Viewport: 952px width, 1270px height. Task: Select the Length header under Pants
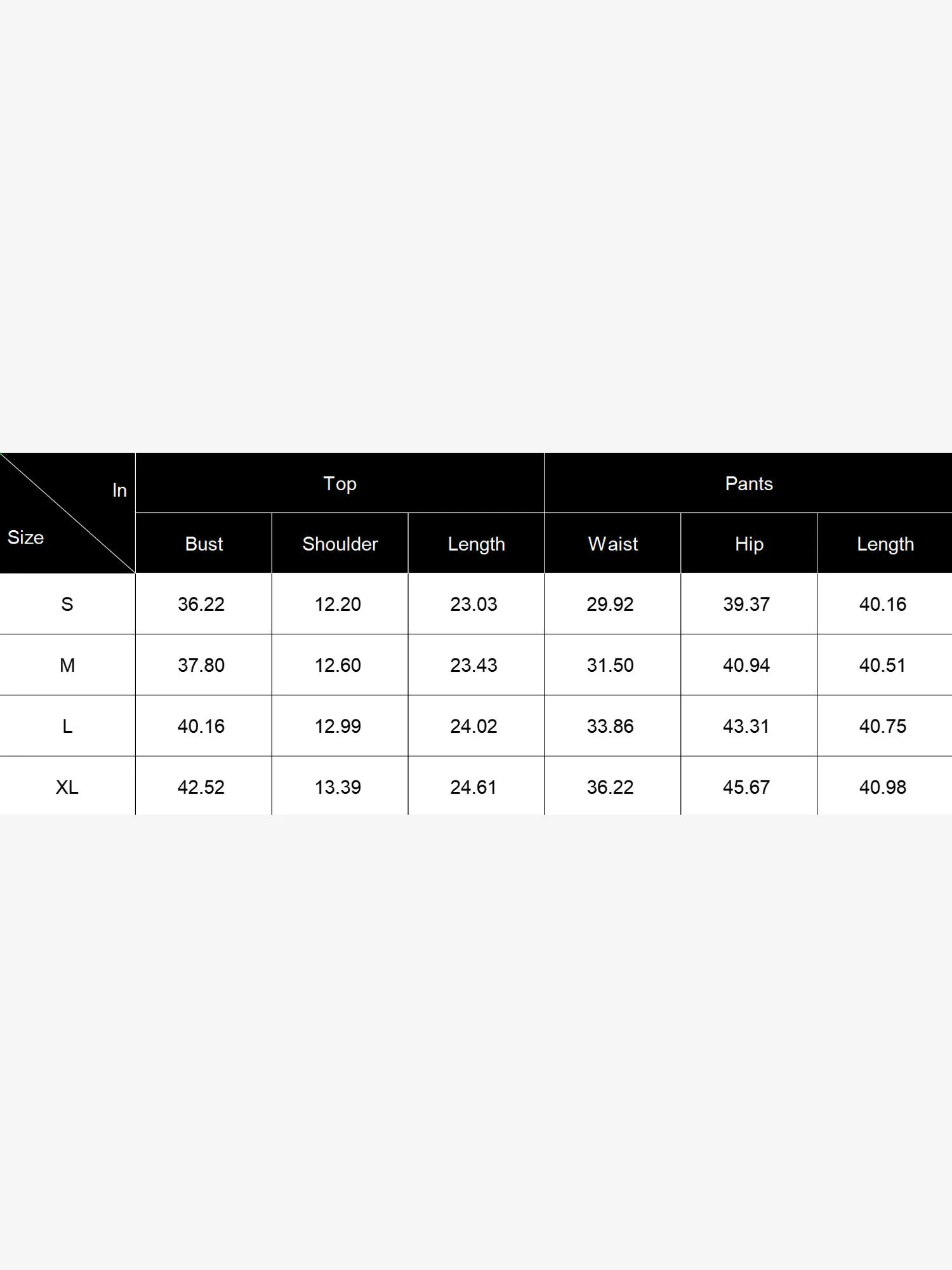885,544
